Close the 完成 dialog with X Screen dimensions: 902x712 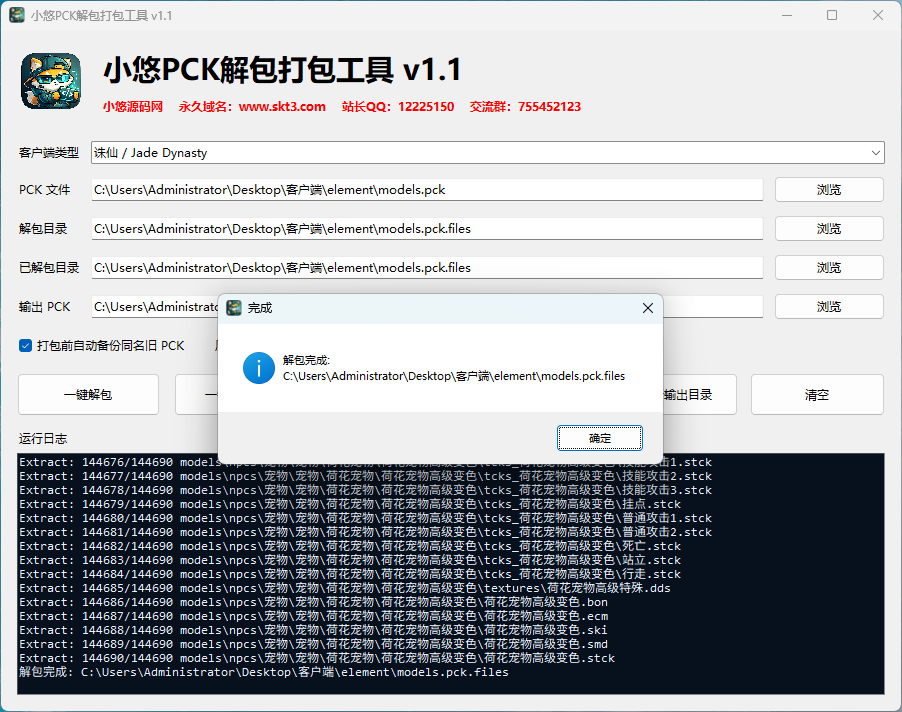coord(648,308)
